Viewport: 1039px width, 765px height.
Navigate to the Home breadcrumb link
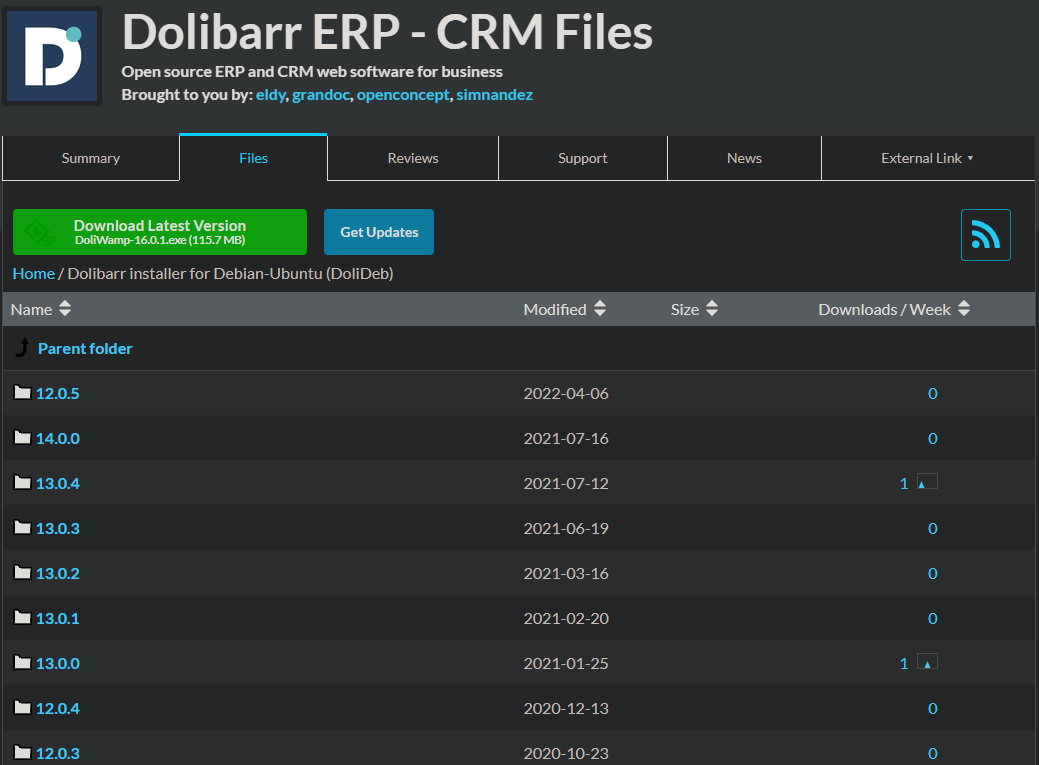pyautogui.click(x=33, y=273)
